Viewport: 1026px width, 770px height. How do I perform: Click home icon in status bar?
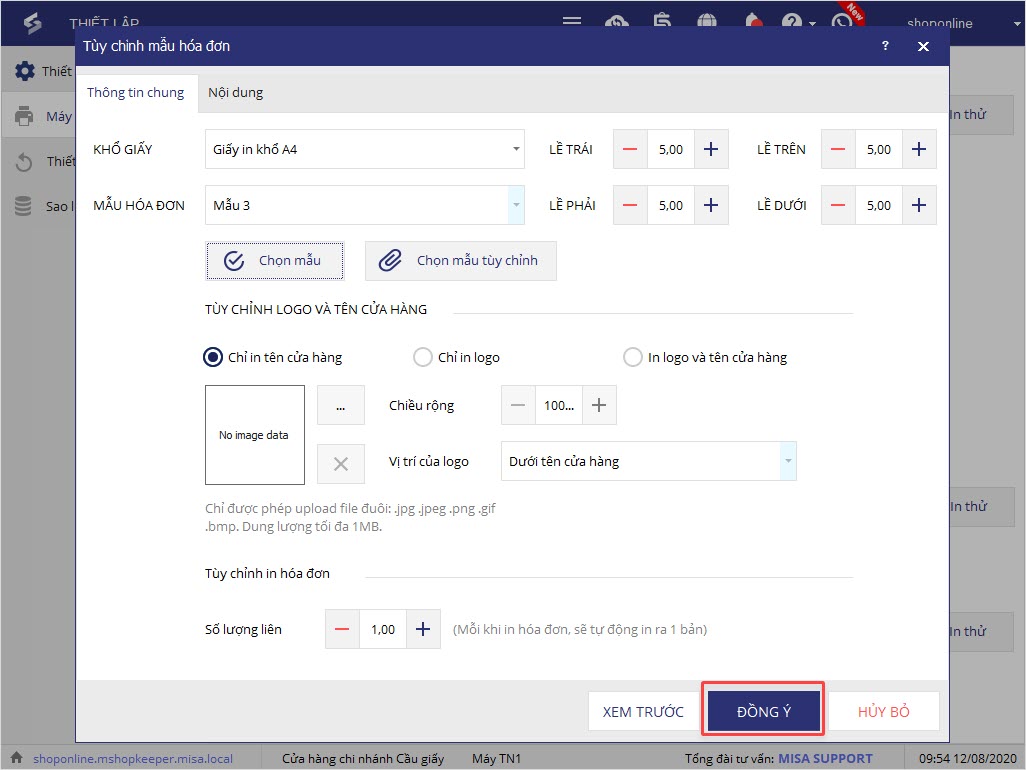pyautogui.click(x=17, y=758)
